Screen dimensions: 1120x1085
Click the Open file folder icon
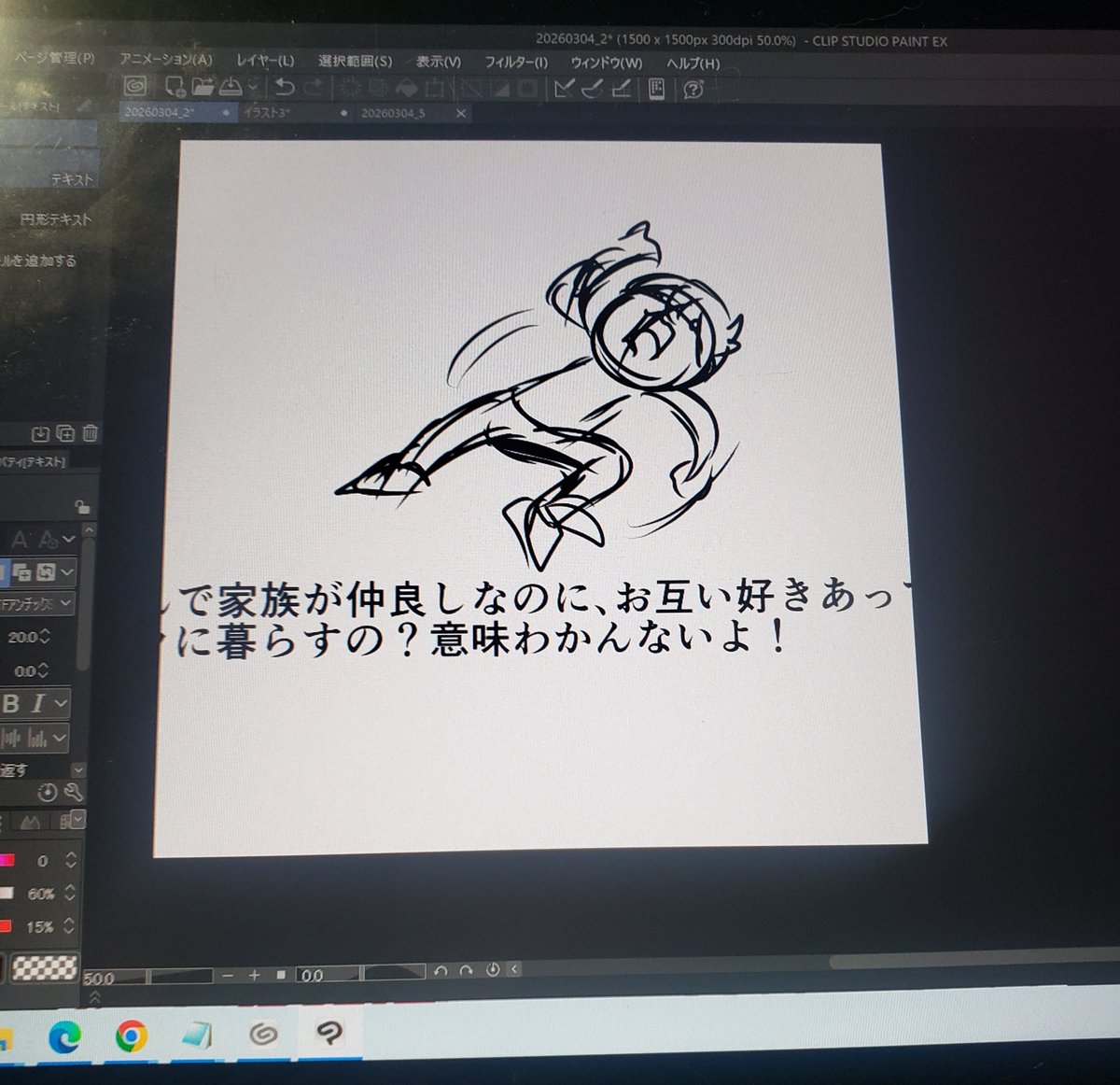[x=203, y=87]
